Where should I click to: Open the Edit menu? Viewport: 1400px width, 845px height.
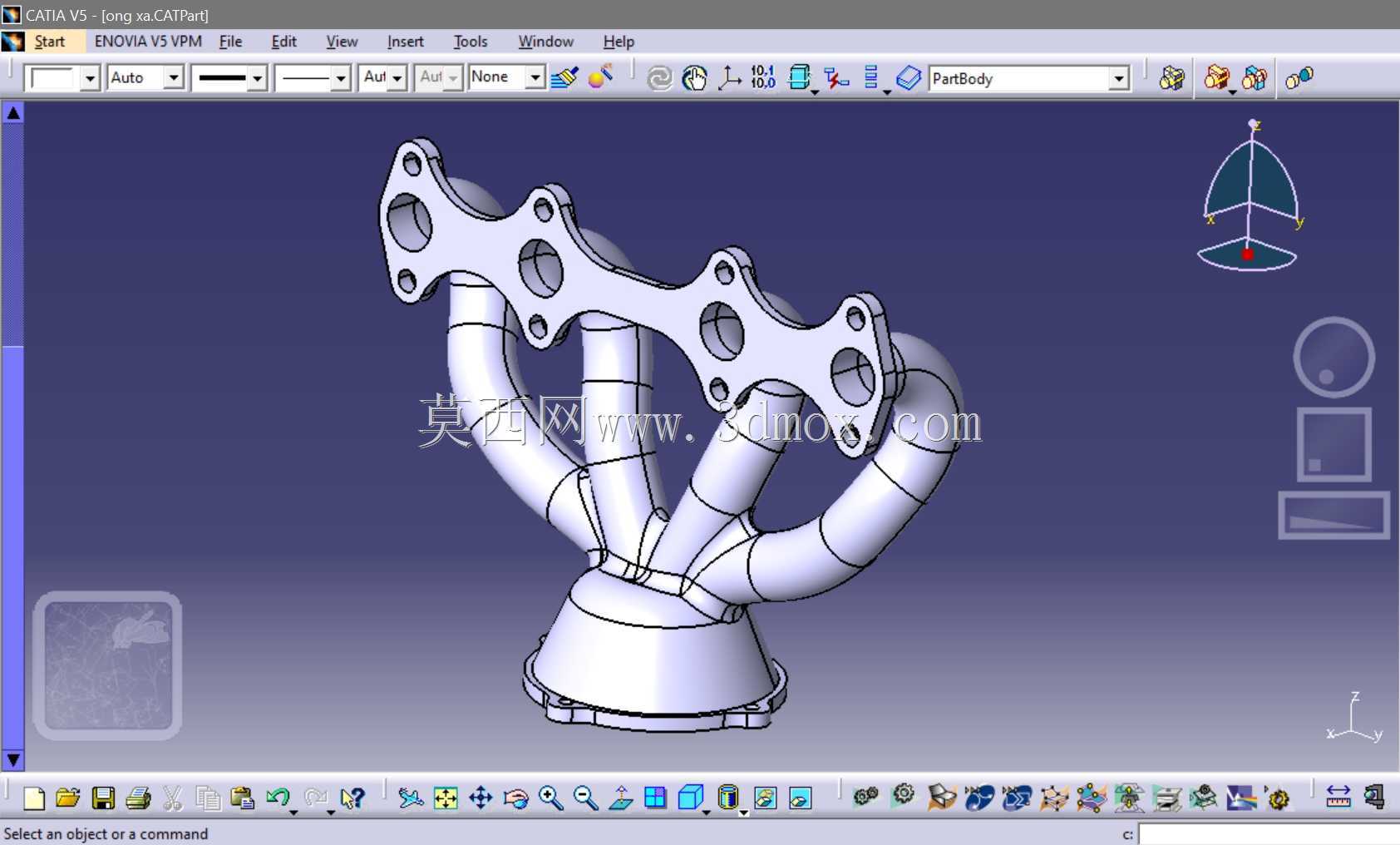283,42
